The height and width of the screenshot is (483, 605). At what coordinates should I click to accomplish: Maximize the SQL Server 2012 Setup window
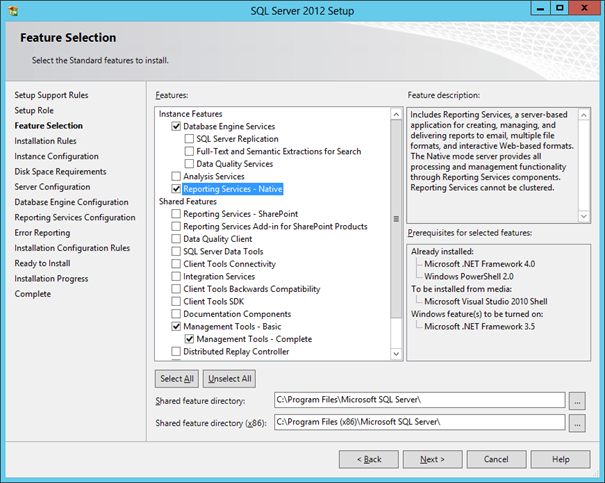point(559,8)
